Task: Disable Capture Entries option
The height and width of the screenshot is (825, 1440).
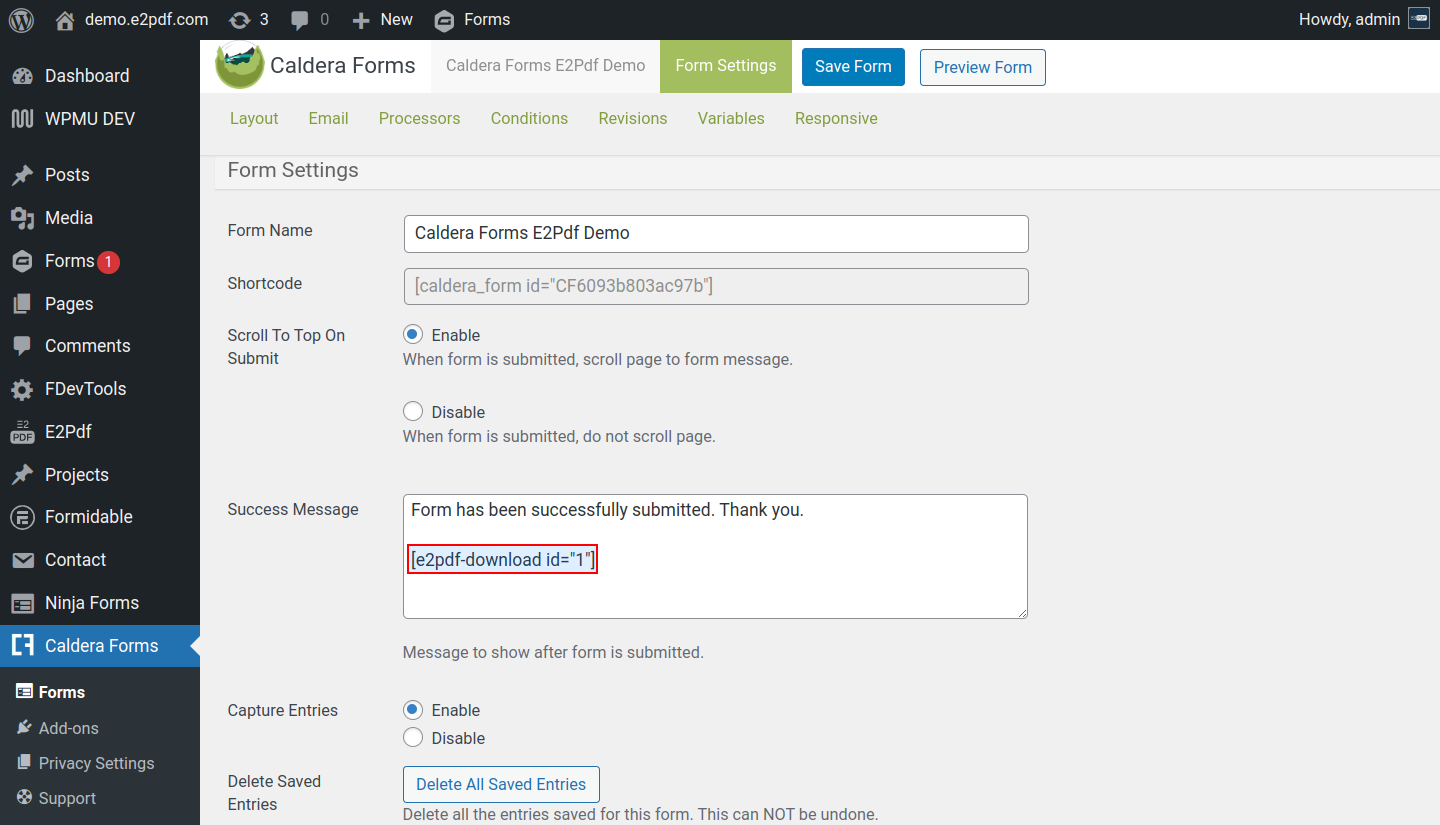Action: [413, 738]
